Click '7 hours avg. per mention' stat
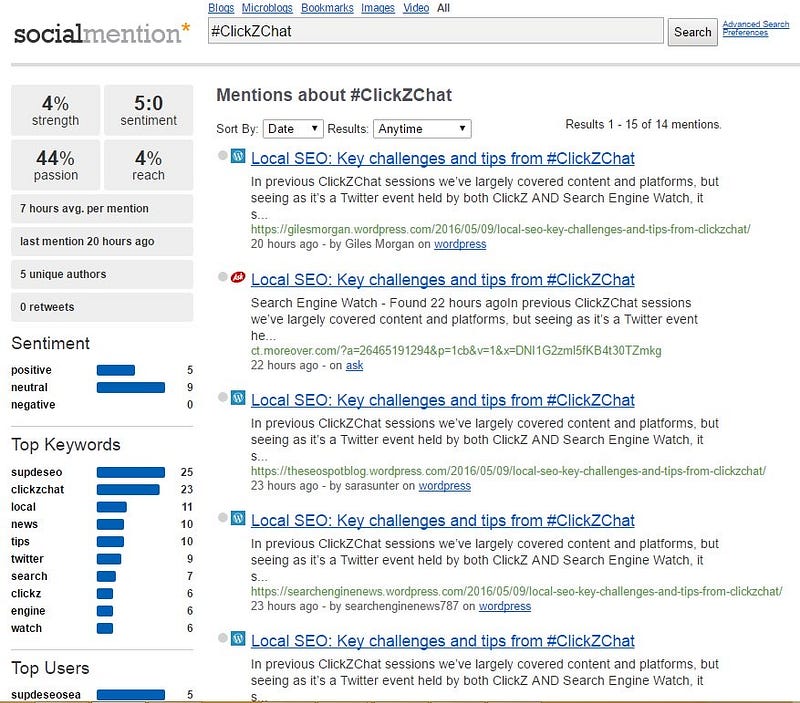The height and width of the screenshot is (703, 800). (102, 208)
